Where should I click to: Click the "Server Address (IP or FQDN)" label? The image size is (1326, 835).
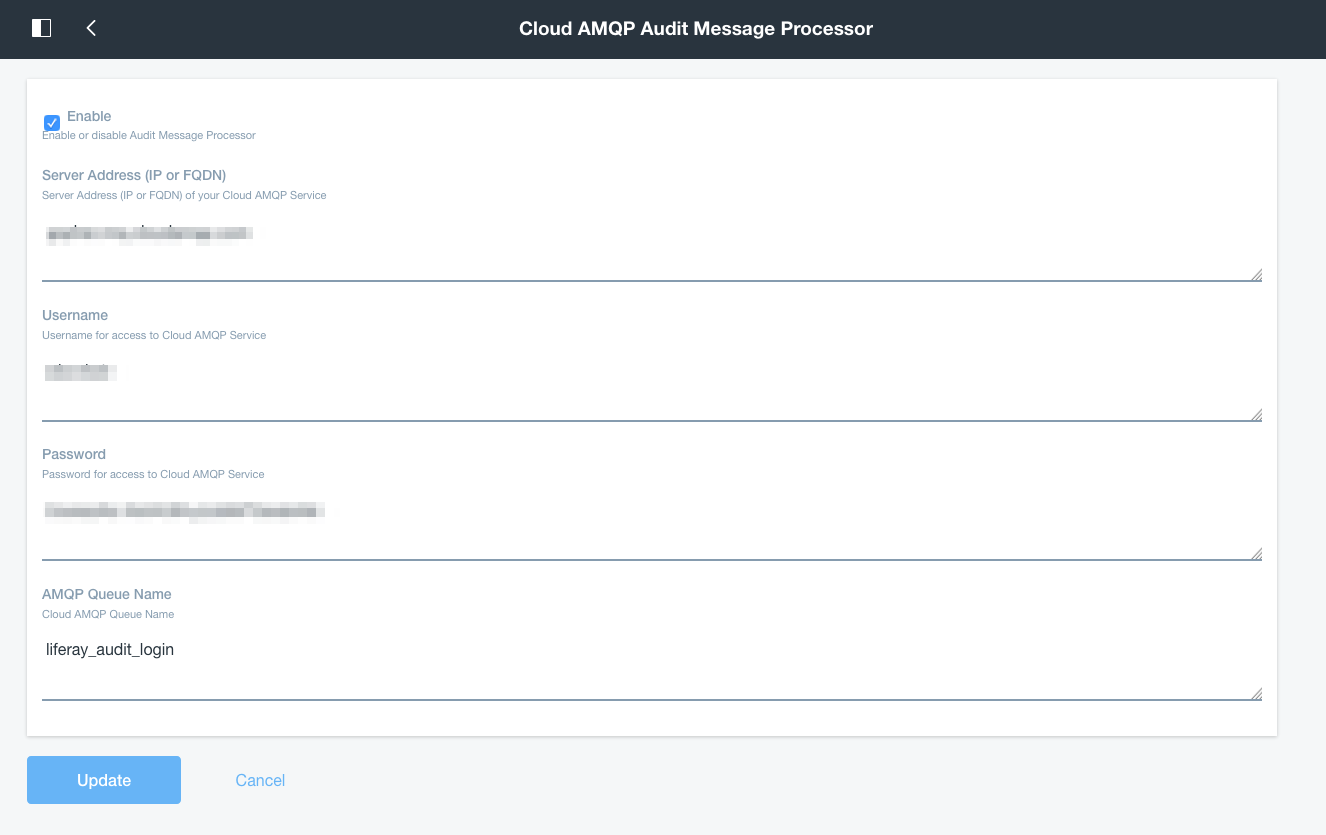134,175
